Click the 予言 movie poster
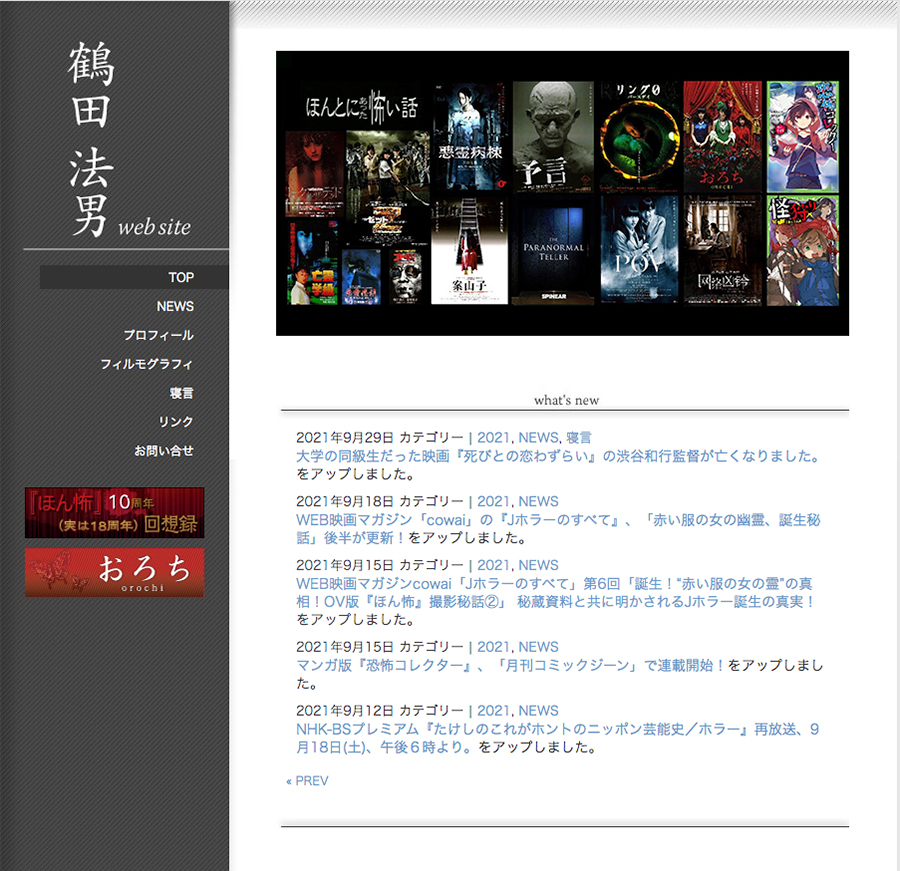The width and height of the screenshot is (900, 871). [x=553, y=136]
